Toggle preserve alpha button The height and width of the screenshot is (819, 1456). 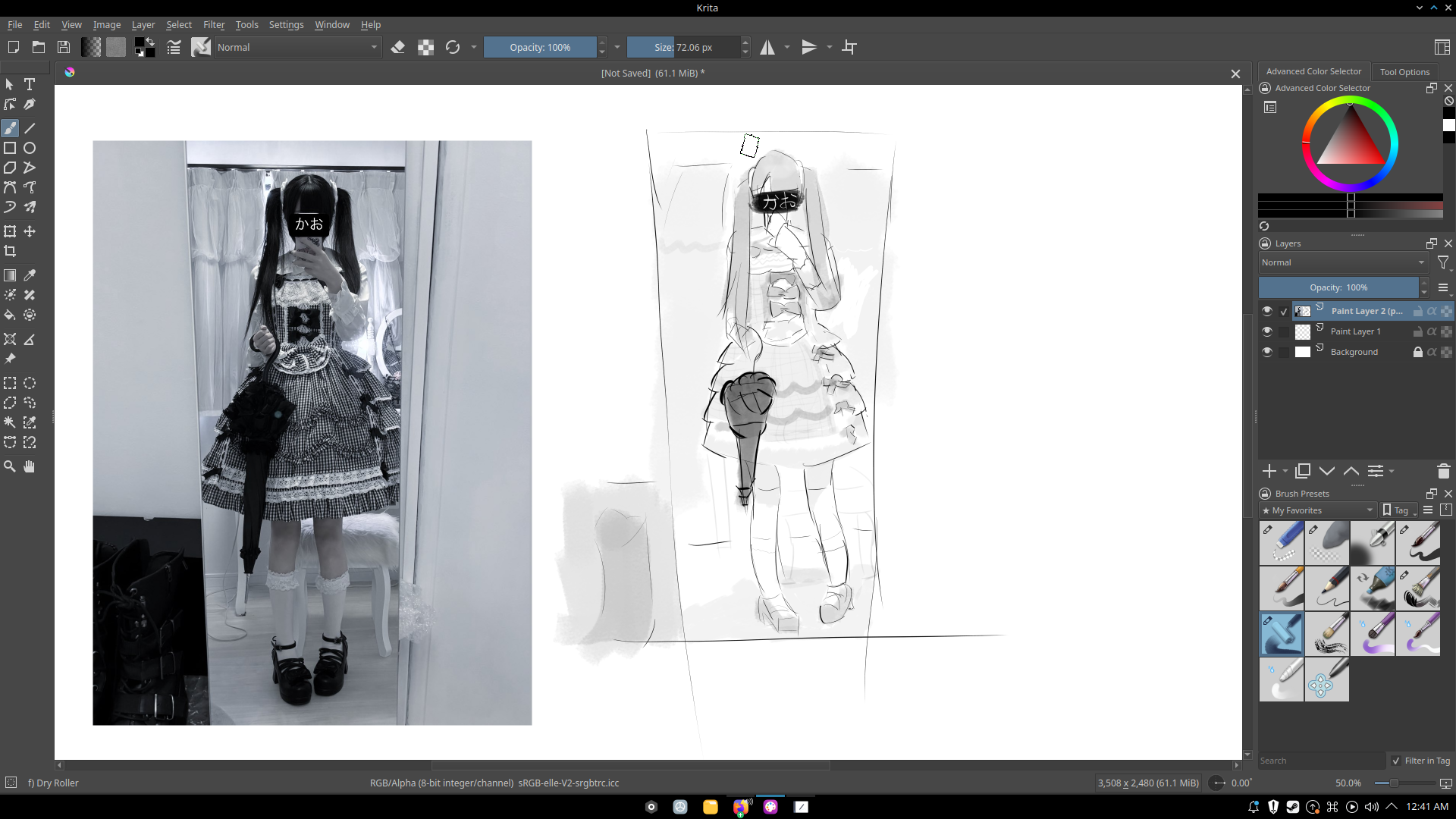(x=426, y=47)
